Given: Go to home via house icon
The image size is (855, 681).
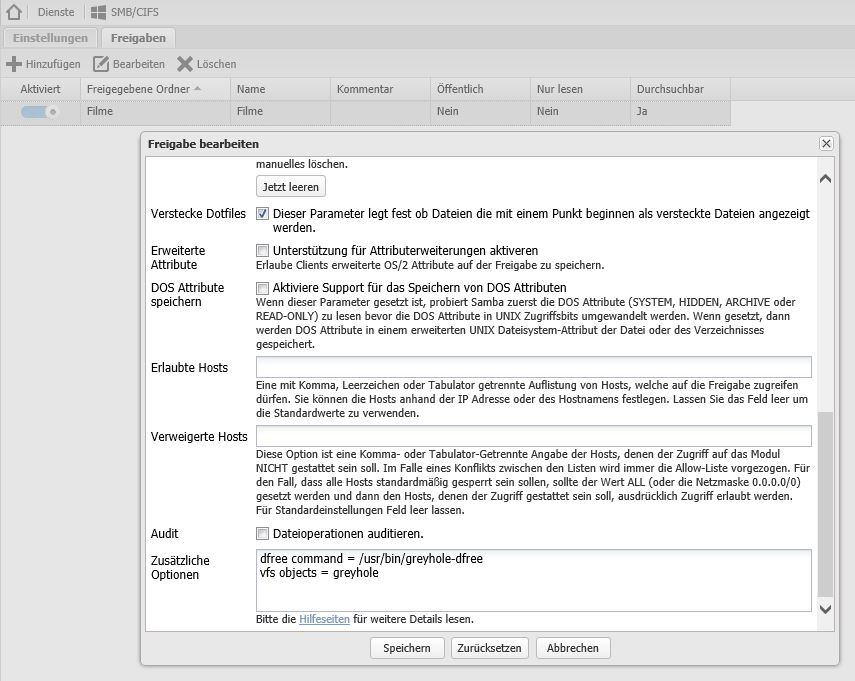Looking at the screenshot, I should pos(14,12).
